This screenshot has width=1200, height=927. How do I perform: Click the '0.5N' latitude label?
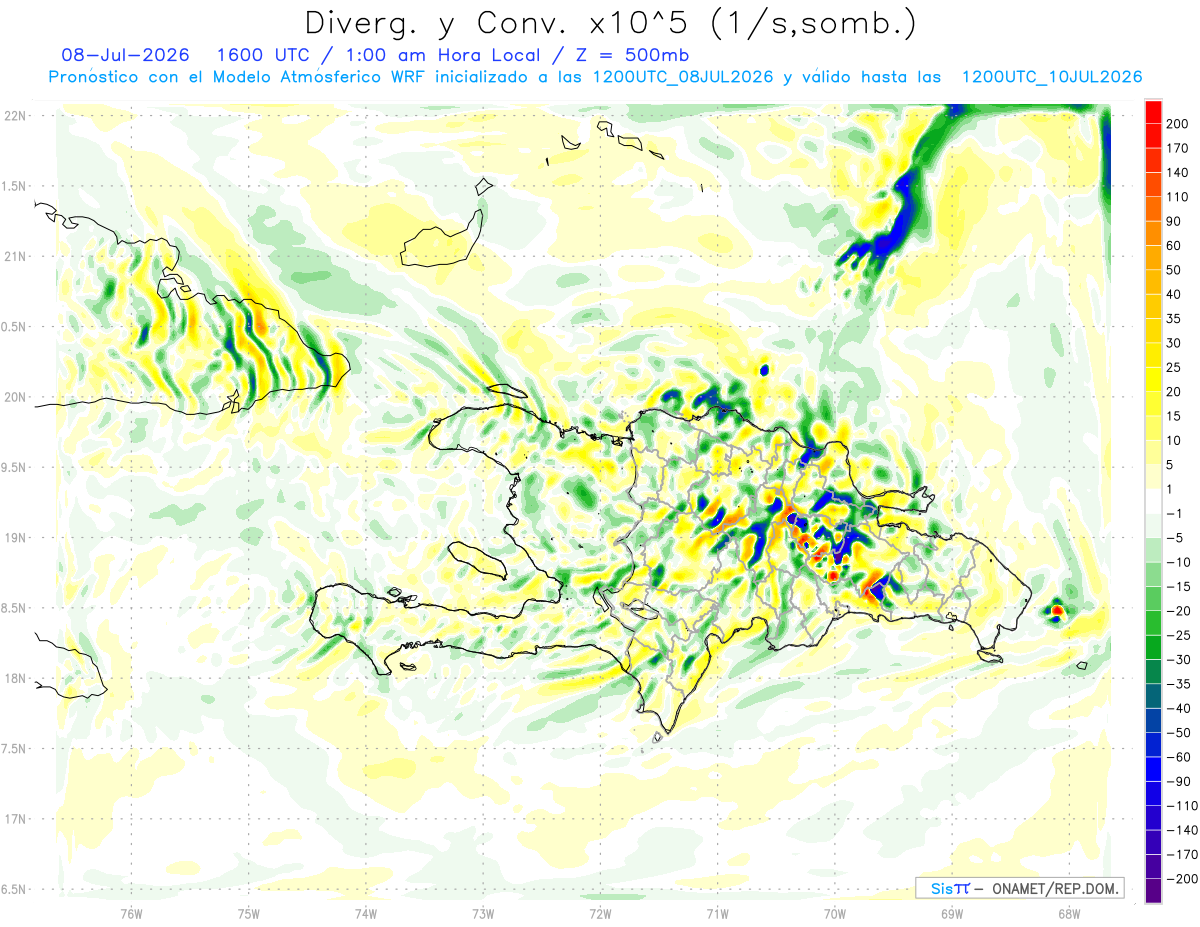pos(13,327)
